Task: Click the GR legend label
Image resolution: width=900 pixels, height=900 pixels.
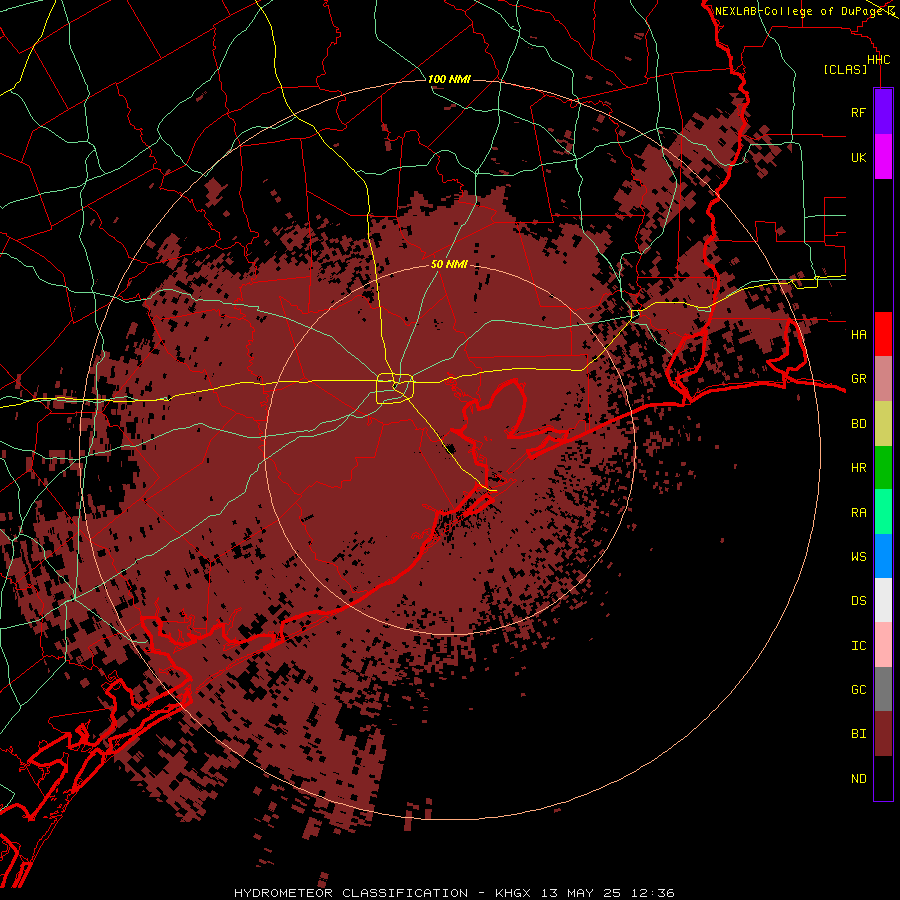Action: 858,379
